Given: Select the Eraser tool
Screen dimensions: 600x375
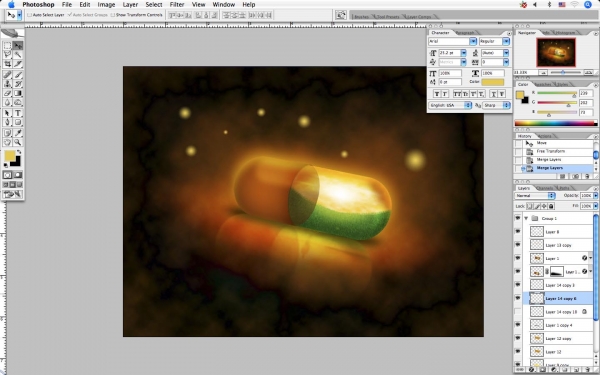Looking at the screenshot, I should [x=7, y=93].
